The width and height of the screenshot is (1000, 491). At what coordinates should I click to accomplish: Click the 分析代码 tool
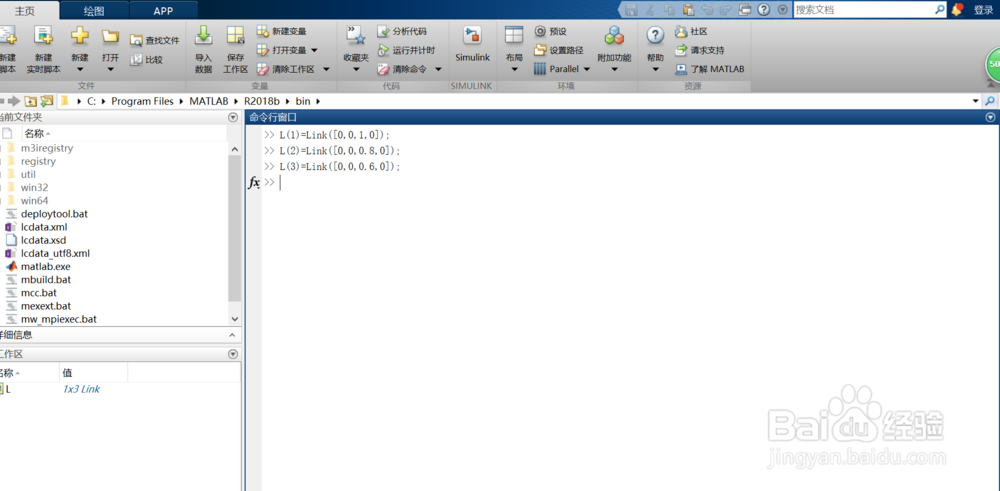(x=402, y=31)
